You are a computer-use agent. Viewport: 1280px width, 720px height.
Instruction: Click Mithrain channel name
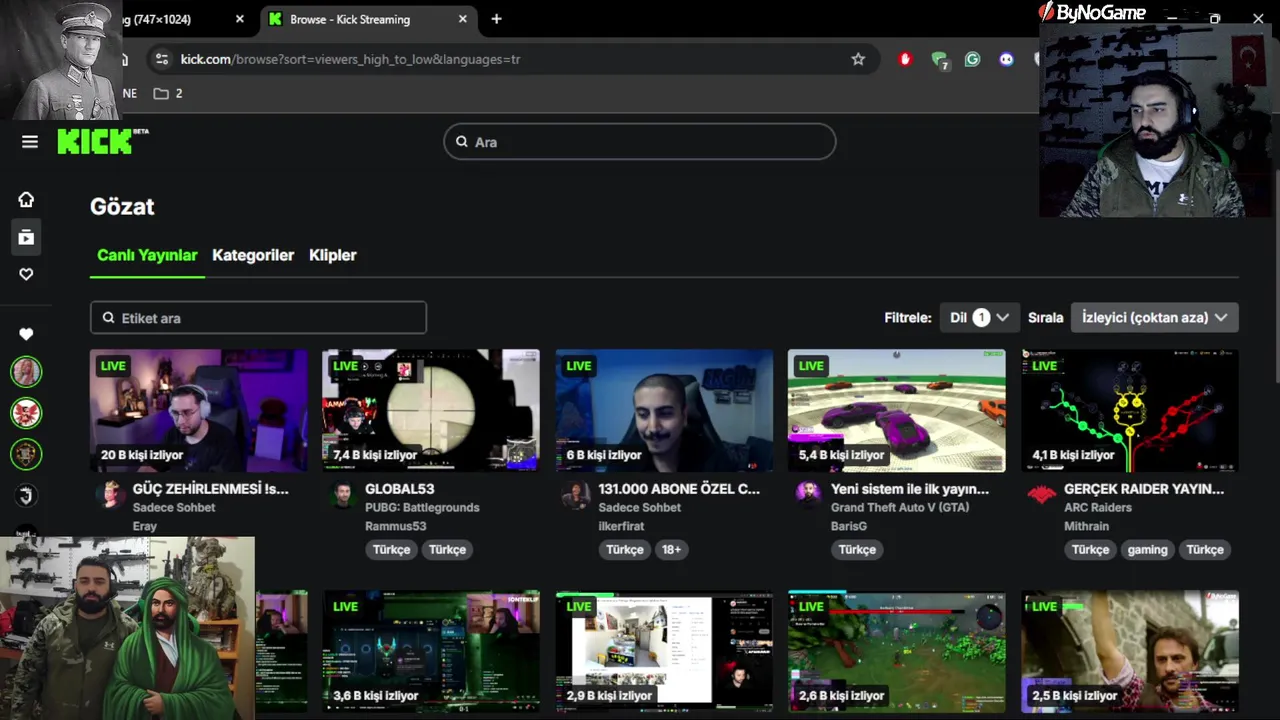tap(1086, 526)
